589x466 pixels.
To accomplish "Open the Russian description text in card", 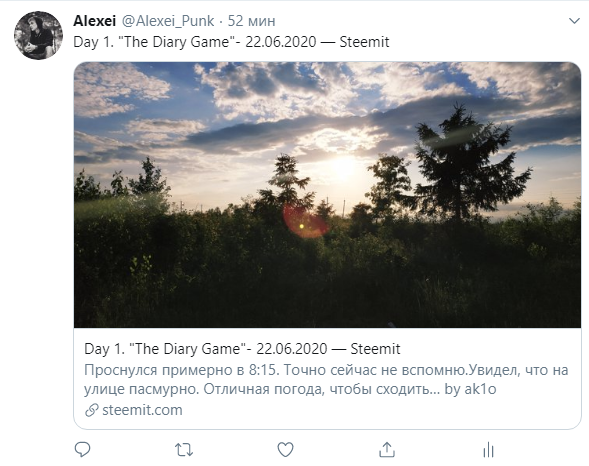I will click(x=326, y=380).
